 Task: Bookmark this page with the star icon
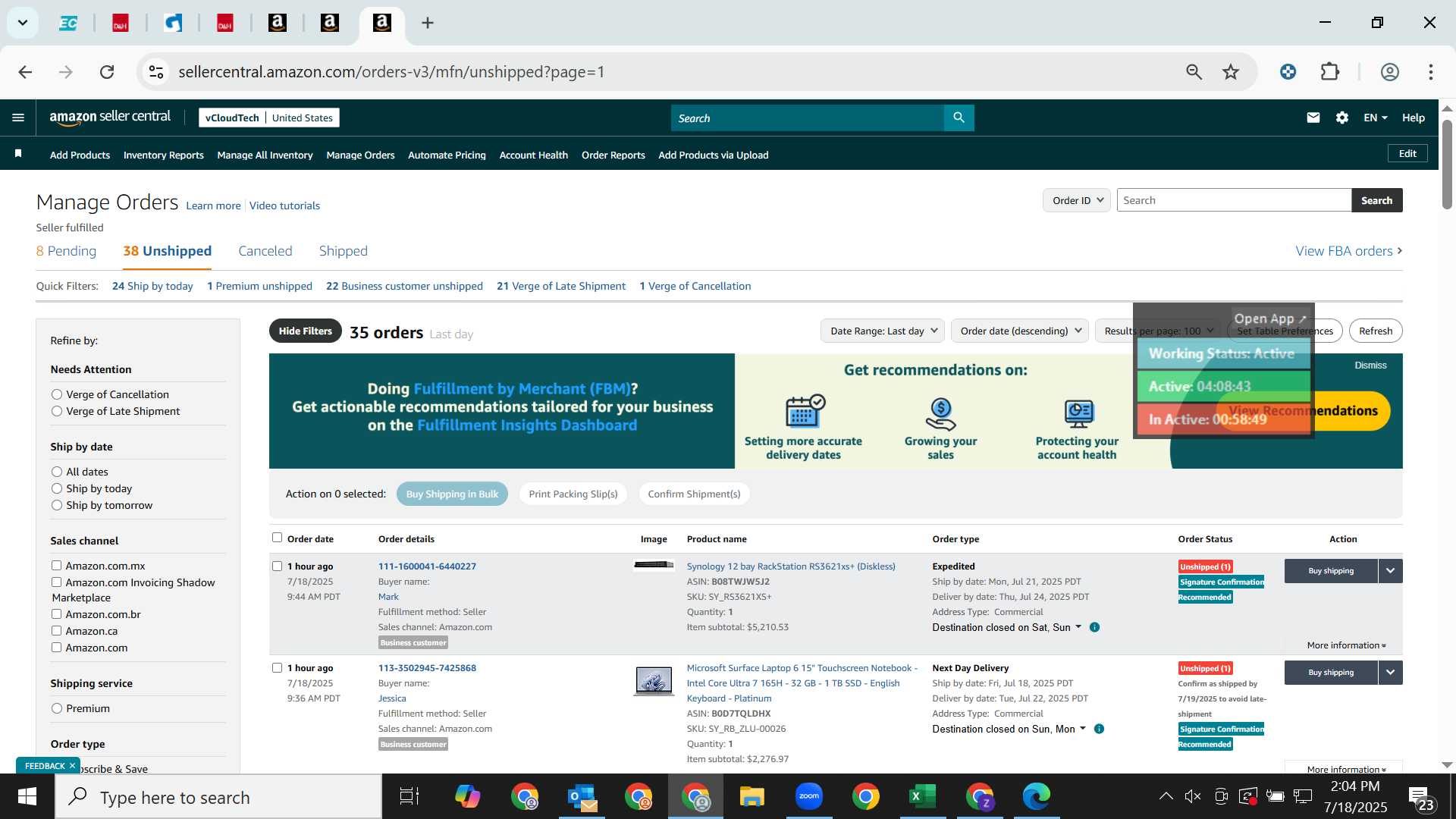coord(1231,72)
